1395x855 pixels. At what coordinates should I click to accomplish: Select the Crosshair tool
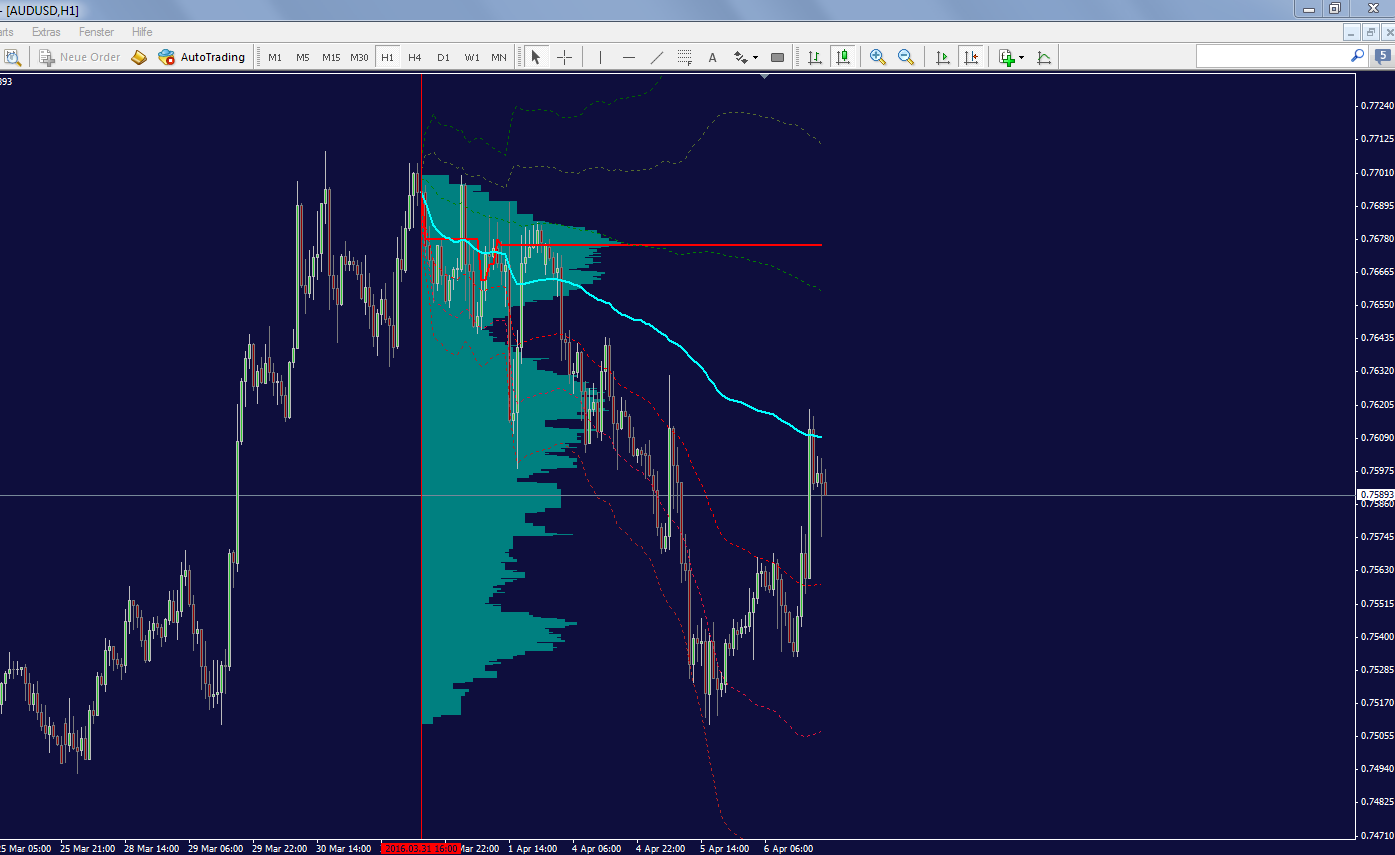pos(564,57)
